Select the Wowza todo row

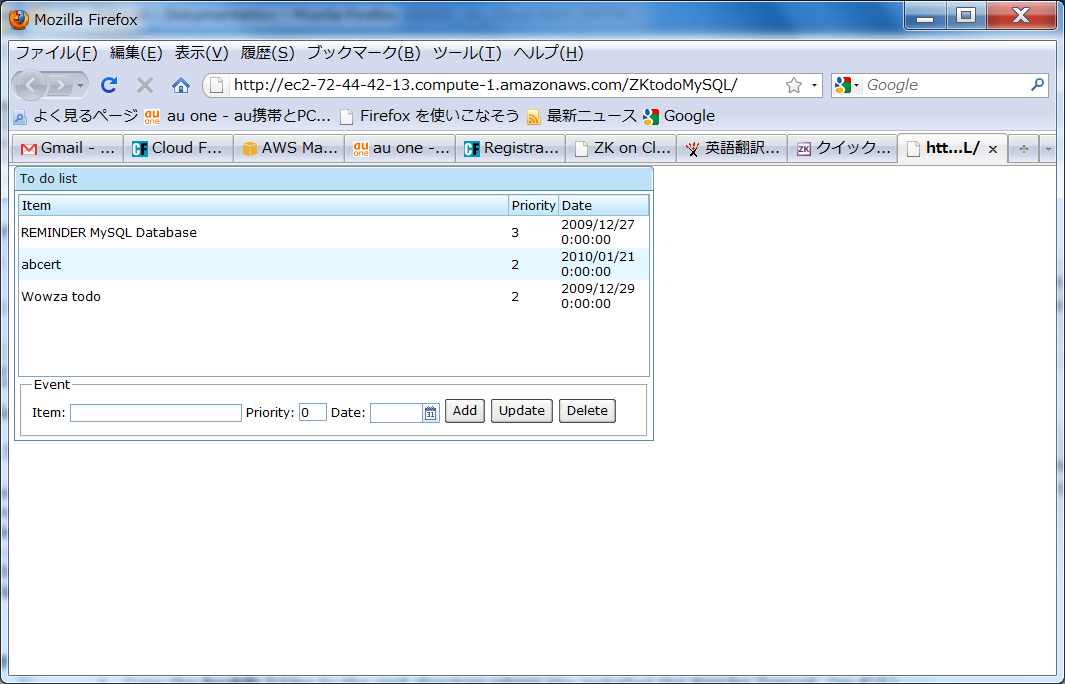[333, 296]
